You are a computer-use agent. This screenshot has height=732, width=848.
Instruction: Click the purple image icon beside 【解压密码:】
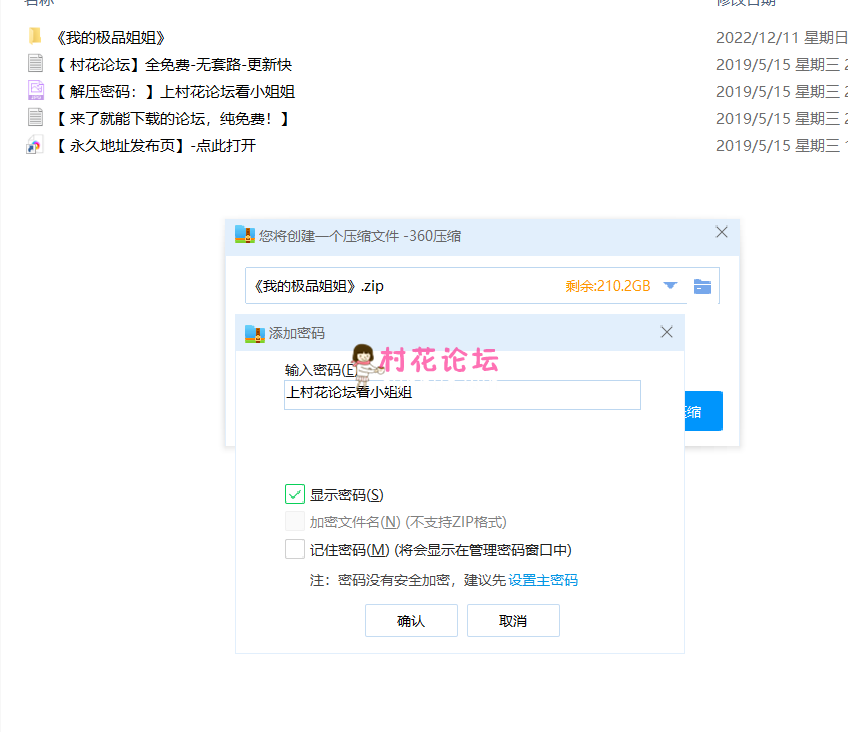pos(35,91)
